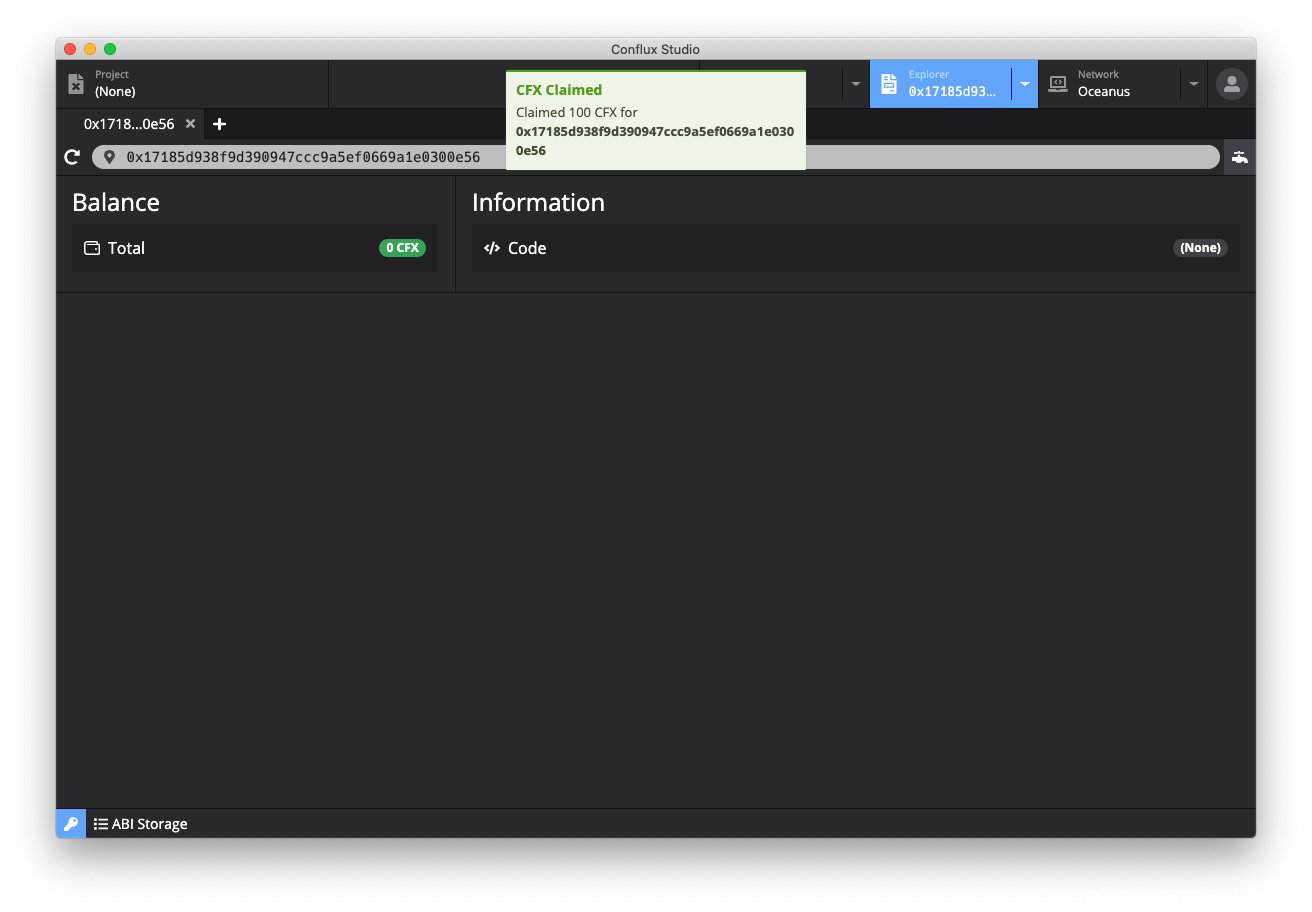Click the address input field

point(656,157)
